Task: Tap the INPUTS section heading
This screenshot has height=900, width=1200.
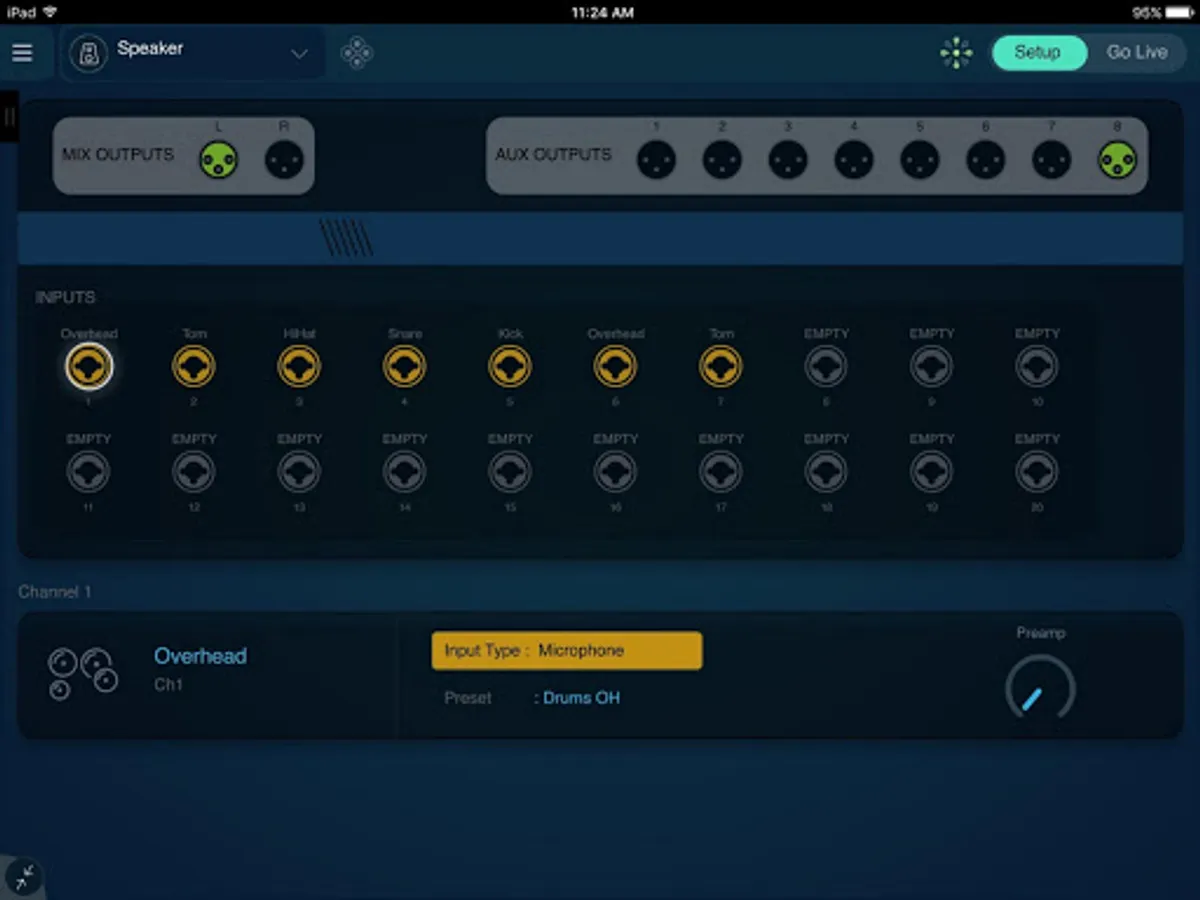Action: click(x=66, y=297)
